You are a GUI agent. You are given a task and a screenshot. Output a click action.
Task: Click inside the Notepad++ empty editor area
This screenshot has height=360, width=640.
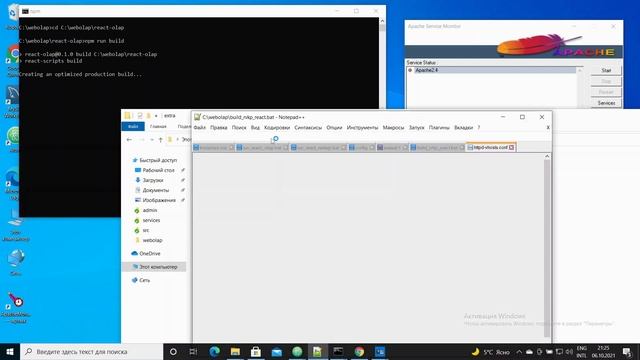pyautogui.click(x=368, y=247)
